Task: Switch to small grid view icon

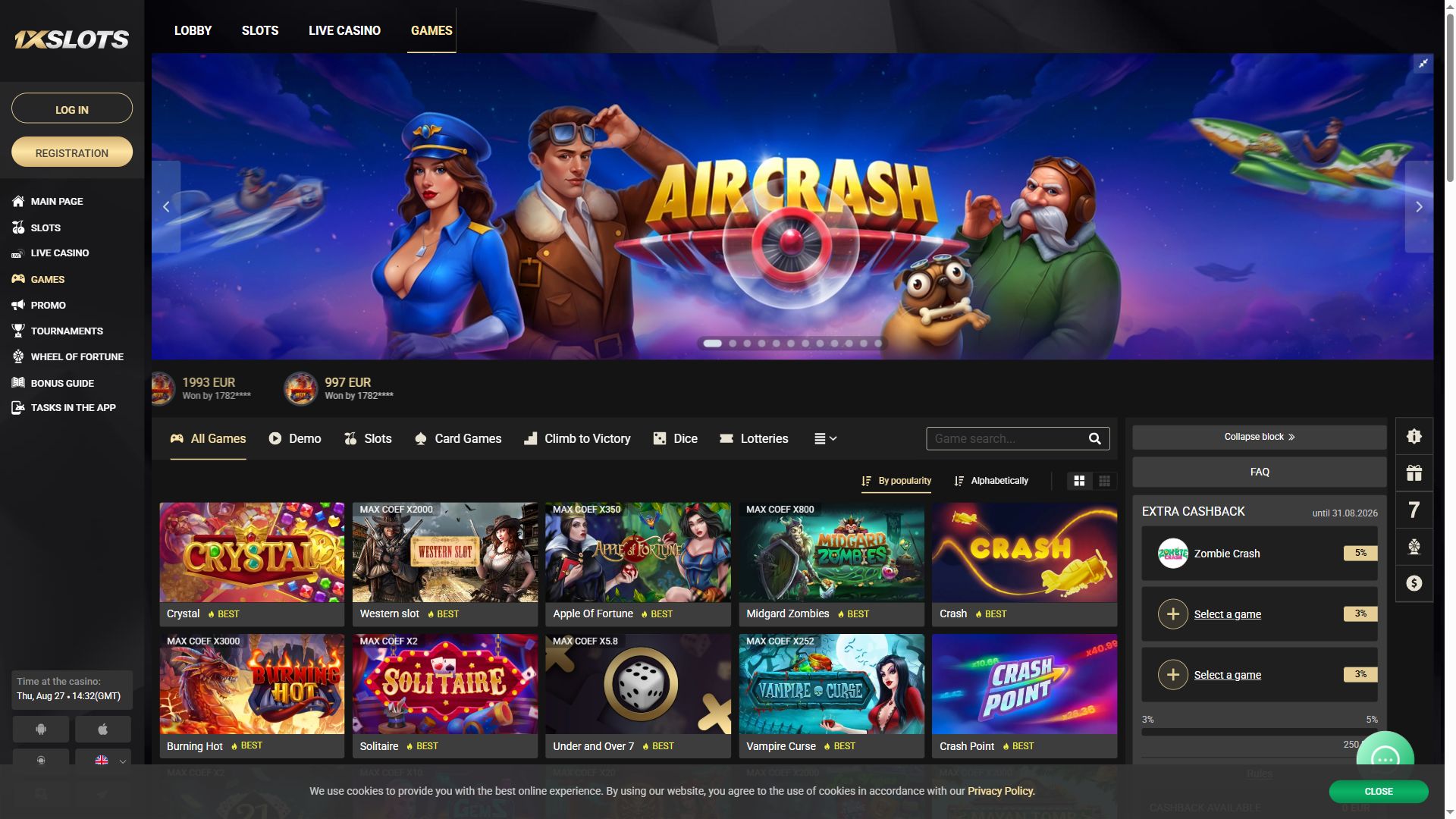Action: click(1104, 481)
